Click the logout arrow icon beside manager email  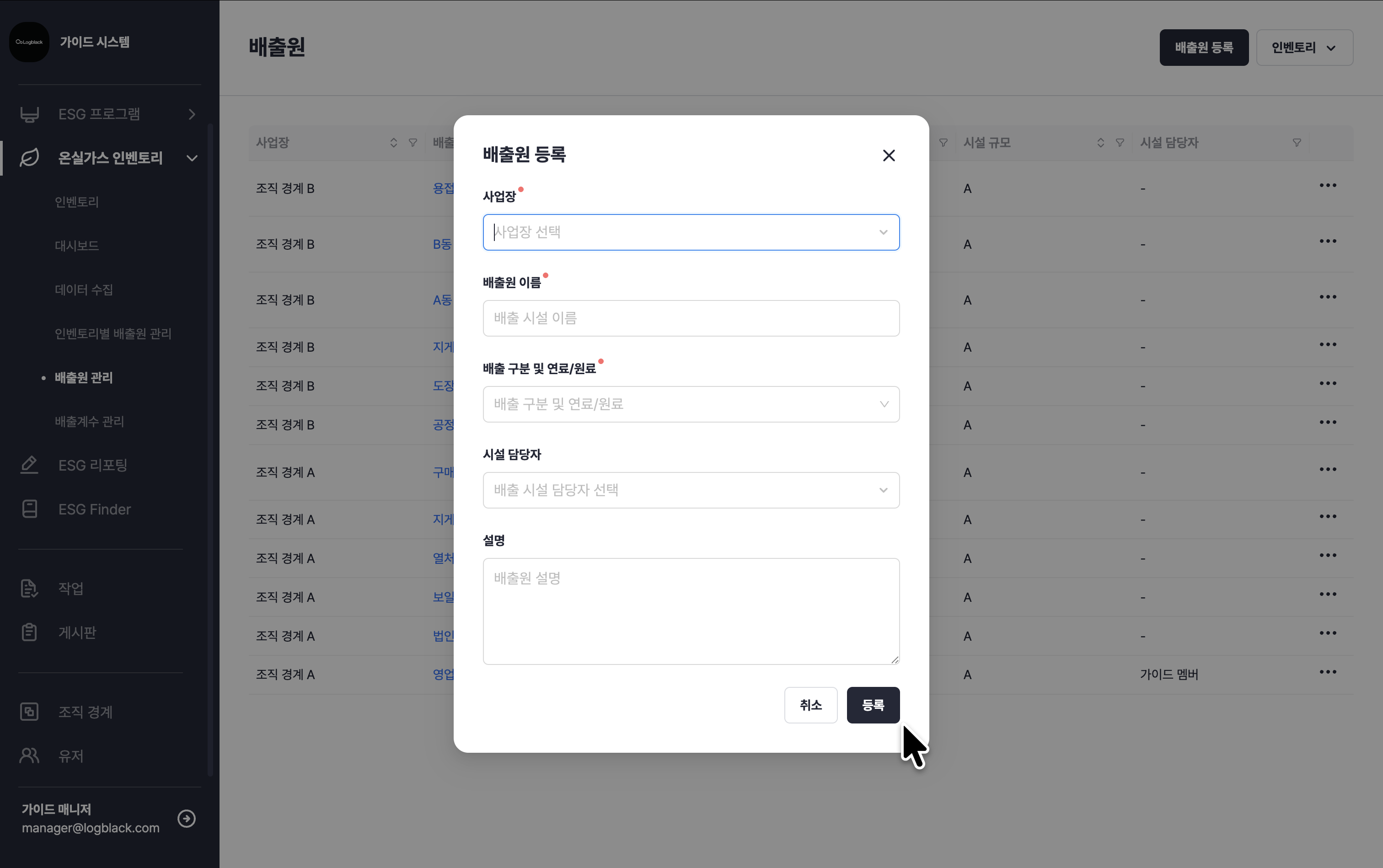click(187, 818)
